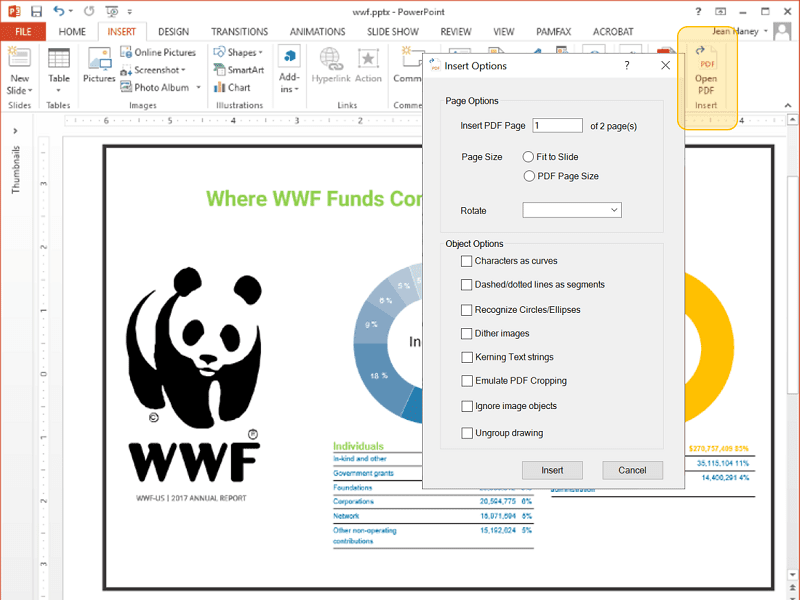Open TRANSITIONS tab
This screenshot has height=600, width=800.
pyautogui.click(x=239, y=32)
